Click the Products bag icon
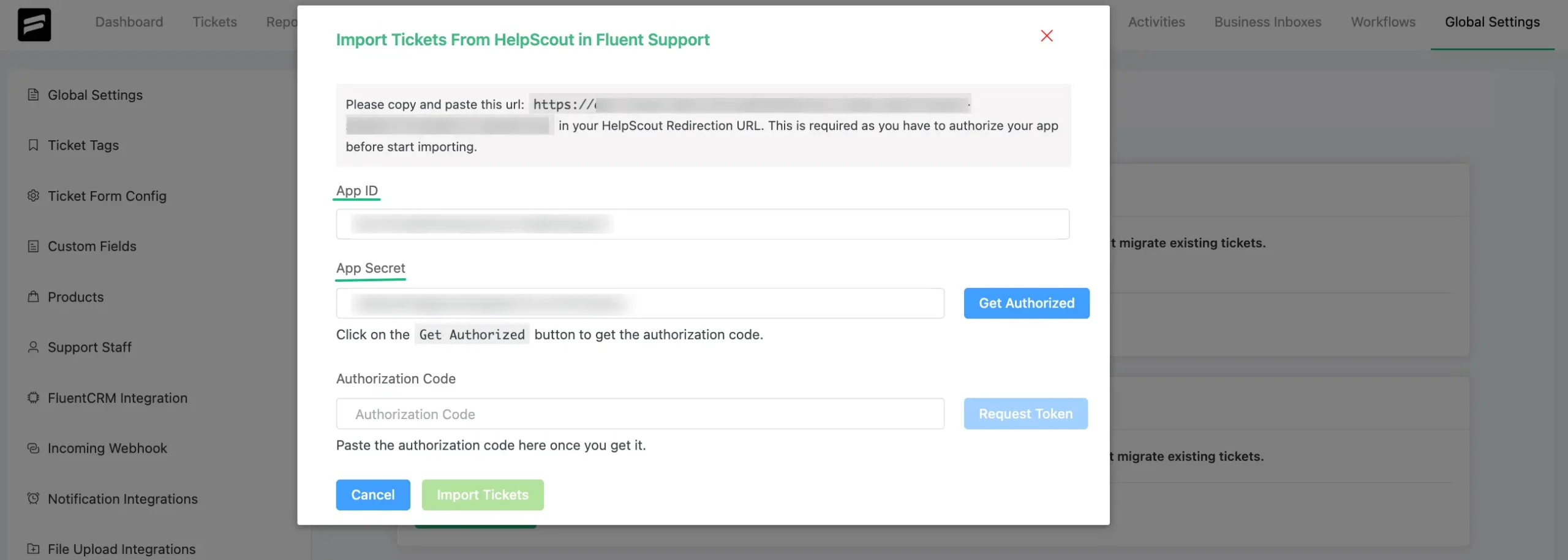This screenshot has height=560, width=1568. pos(33,297)
